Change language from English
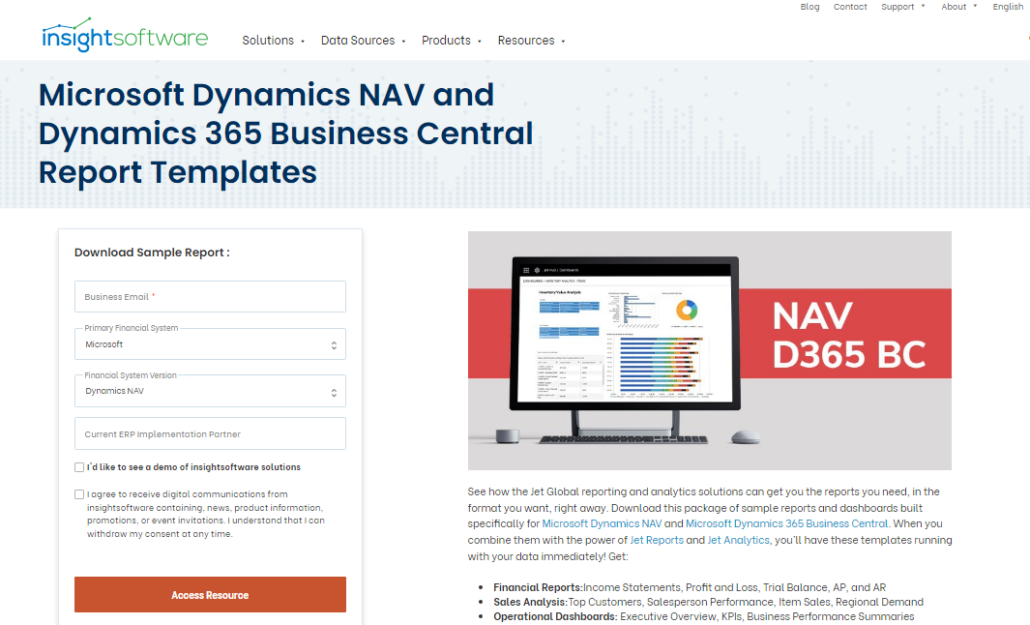The width and height of the screenshot is (1030, 625). pos(1007,7)
